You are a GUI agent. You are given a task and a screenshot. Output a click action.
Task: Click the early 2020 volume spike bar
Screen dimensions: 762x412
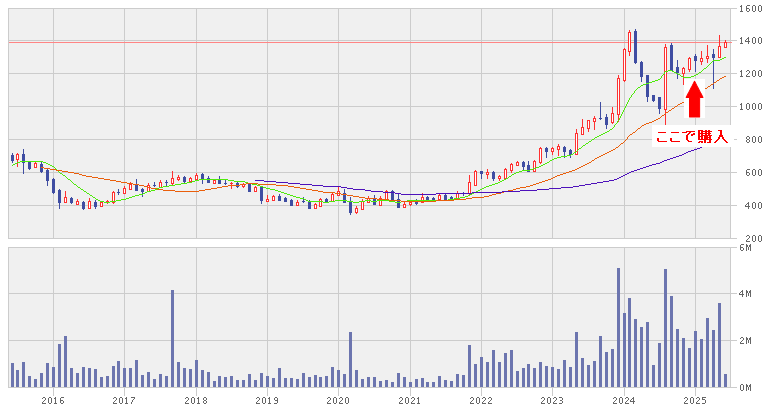350,360
